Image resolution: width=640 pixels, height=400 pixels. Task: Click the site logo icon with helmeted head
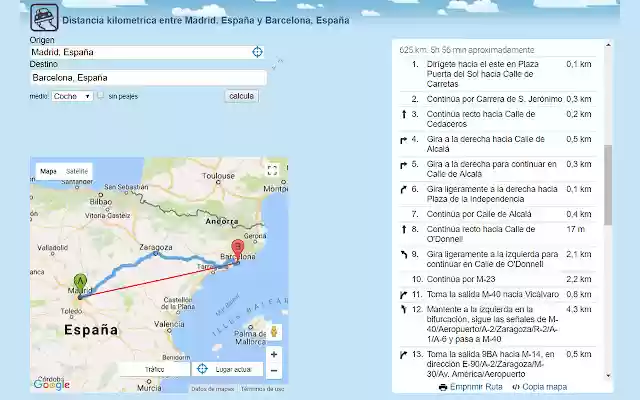click(44, 18)
